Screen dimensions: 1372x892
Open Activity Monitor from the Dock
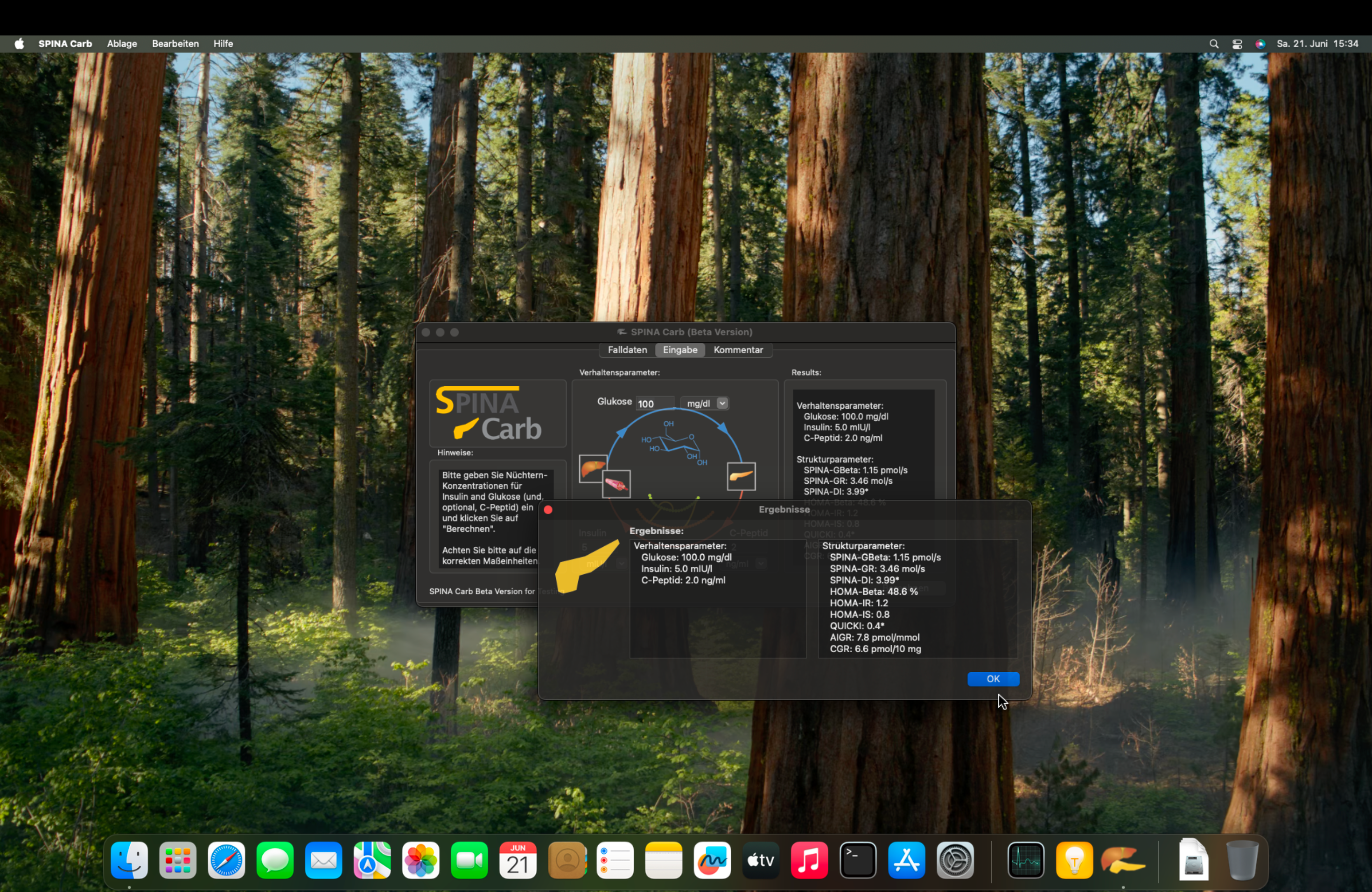(1026, 860)
